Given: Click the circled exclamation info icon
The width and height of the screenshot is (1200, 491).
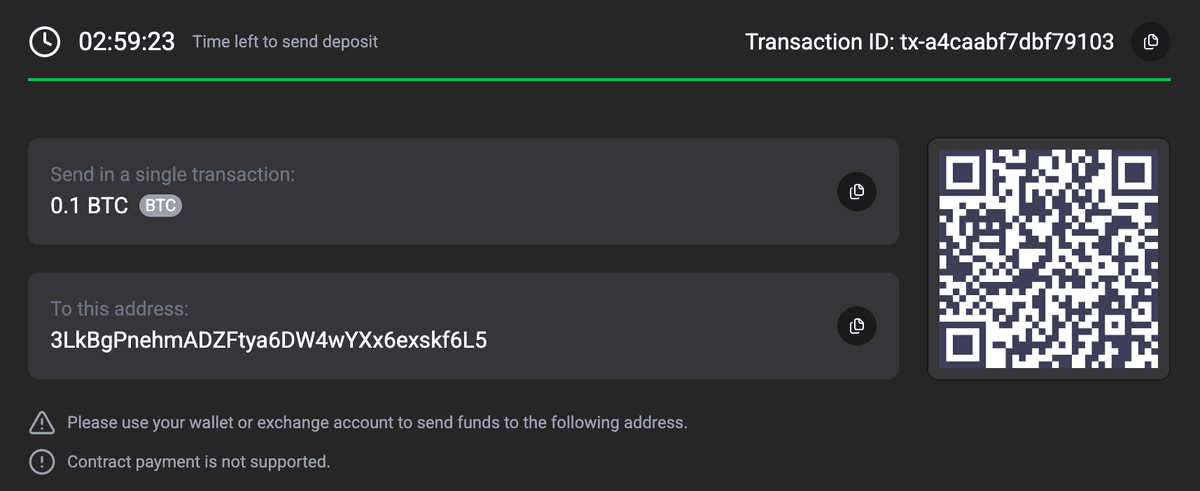Looking at the screenshot, I should coord(42,462).
